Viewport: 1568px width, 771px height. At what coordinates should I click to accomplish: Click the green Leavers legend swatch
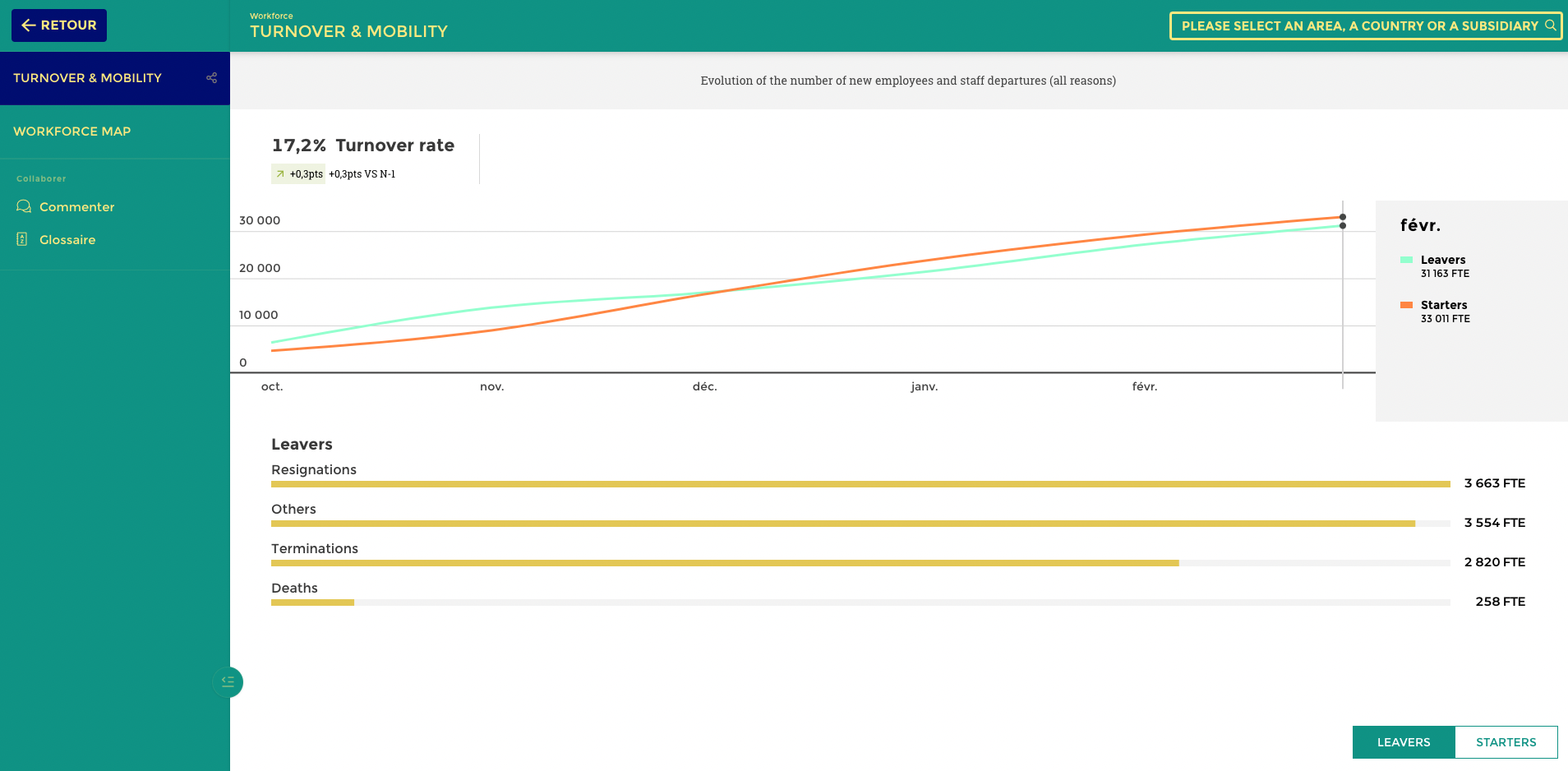(x=1406, y=260)
